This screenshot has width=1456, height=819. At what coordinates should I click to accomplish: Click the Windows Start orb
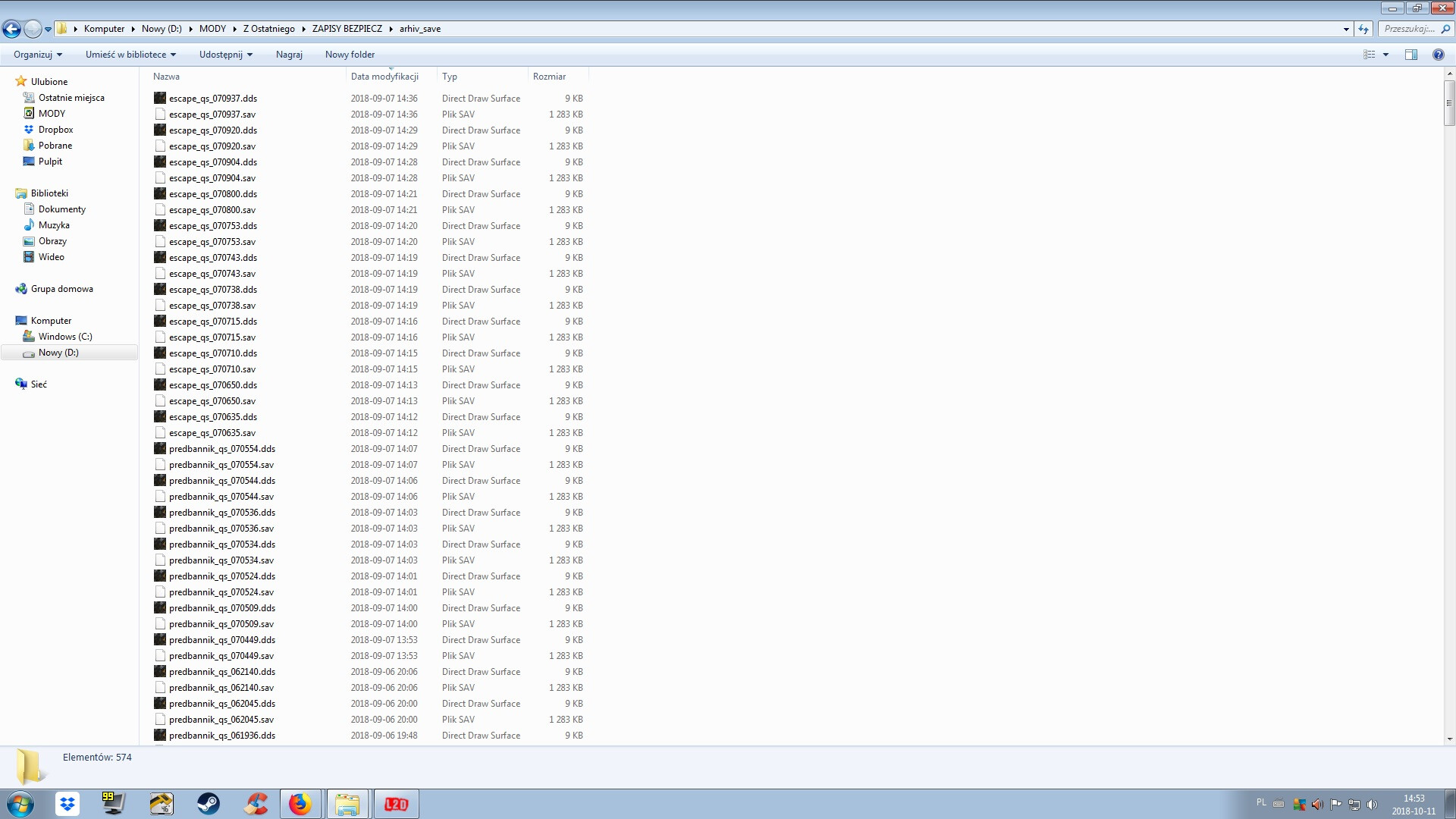coord(20,804)
